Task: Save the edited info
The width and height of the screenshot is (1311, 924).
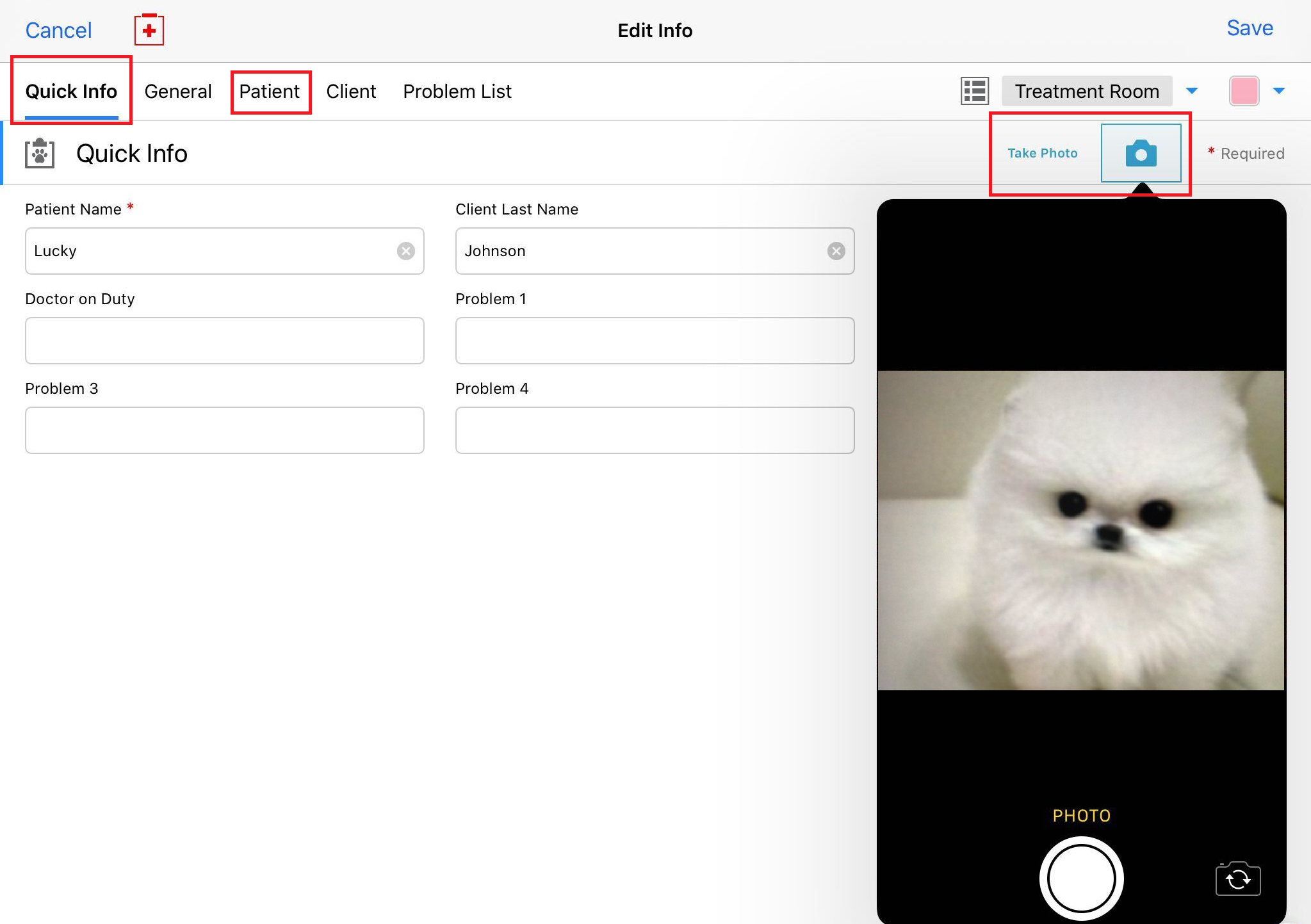Action: click(1250, 28)
